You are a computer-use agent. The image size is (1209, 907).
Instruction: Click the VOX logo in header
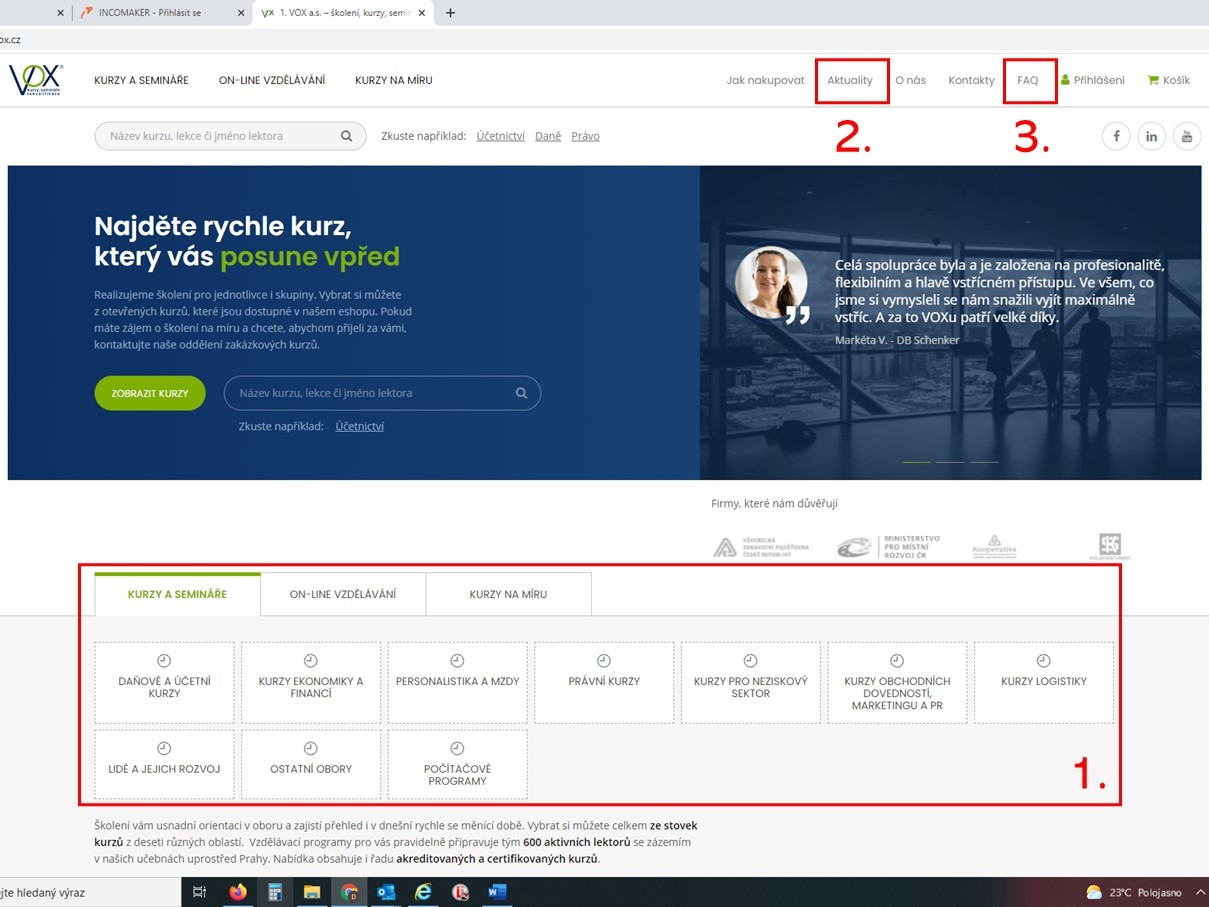pos(36,80)
